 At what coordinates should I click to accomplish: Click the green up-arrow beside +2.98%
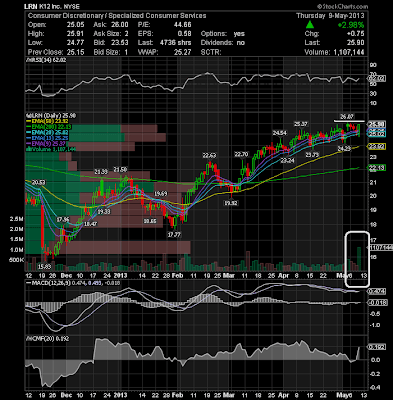coord(310,25)
